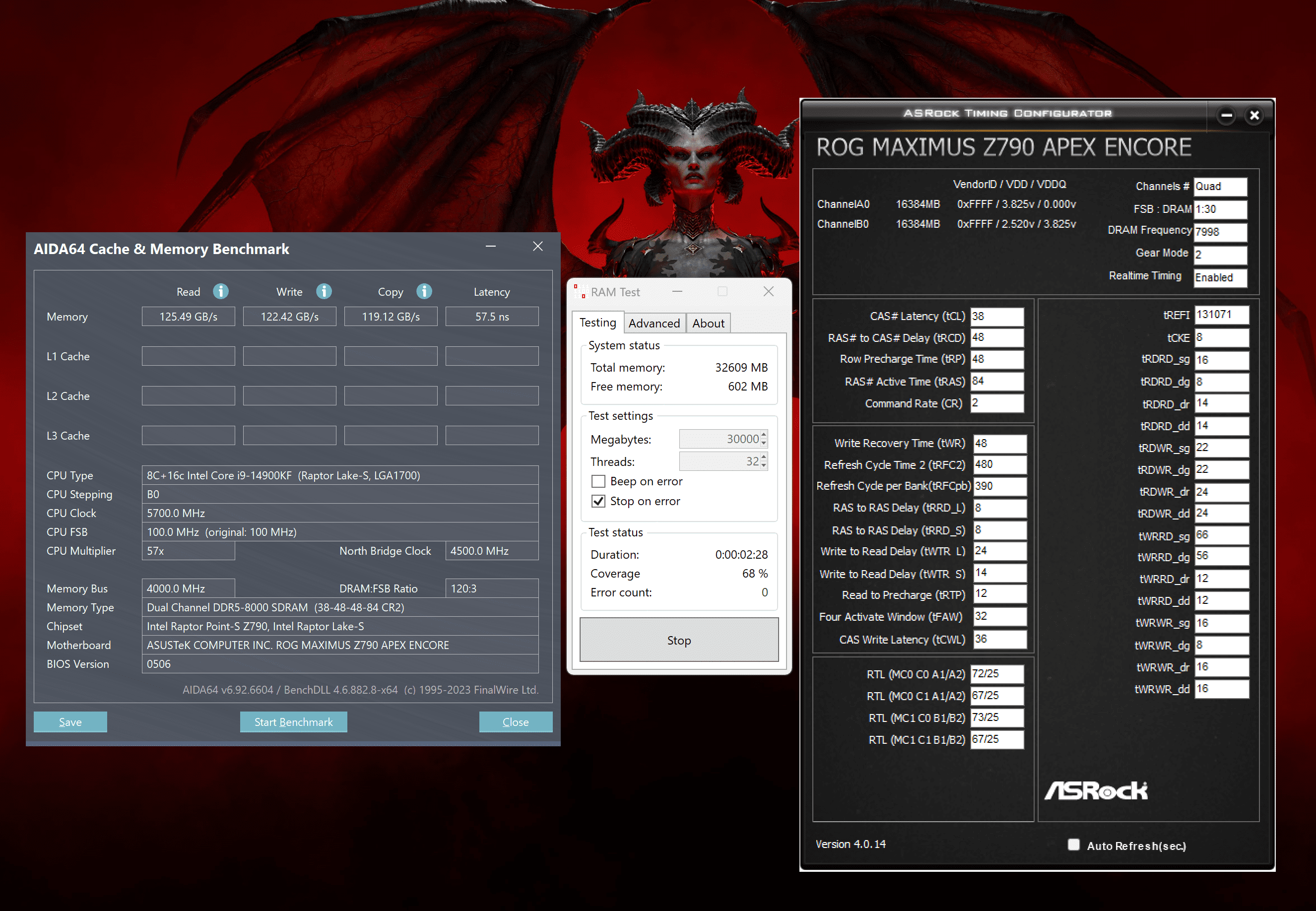Click the Write Recovery Time (tWR) field
1316x911 pixels.
1000,444
